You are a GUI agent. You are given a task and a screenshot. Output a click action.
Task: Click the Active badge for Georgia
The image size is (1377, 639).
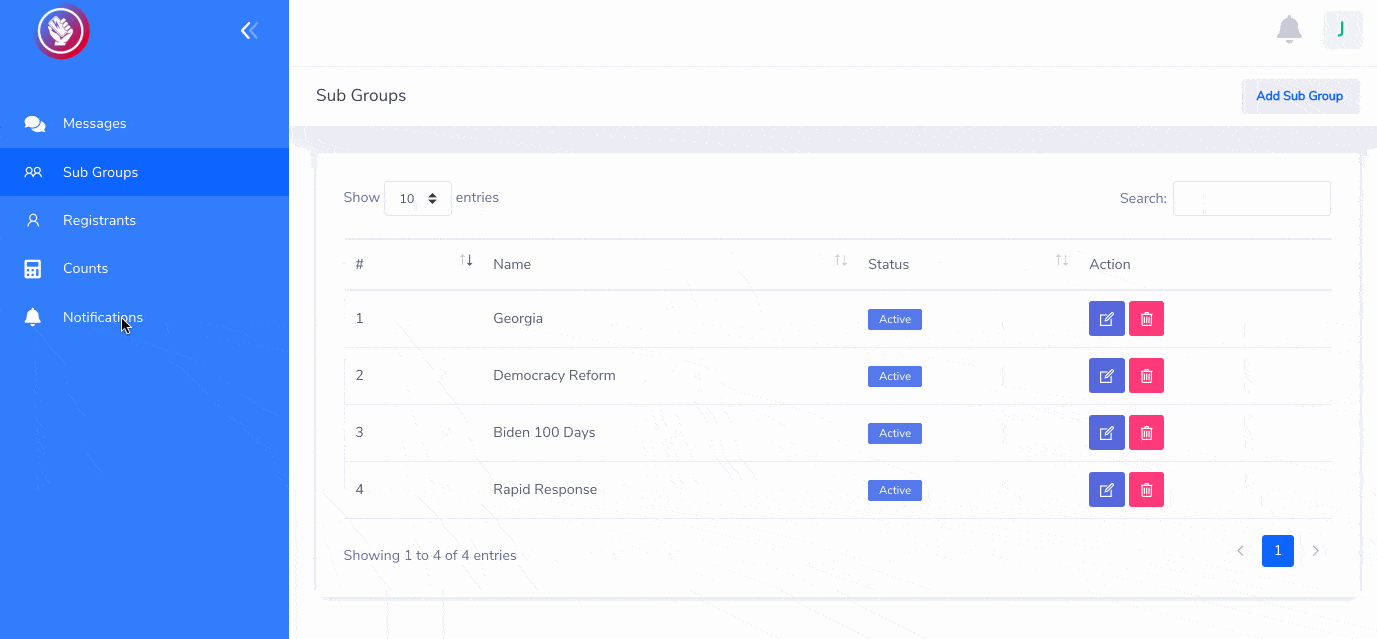895,319
